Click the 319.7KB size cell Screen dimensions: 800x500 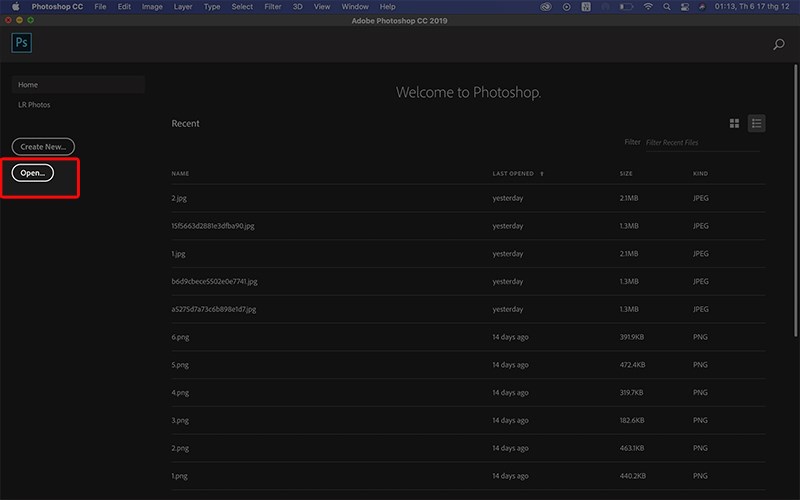coord(631,393)
